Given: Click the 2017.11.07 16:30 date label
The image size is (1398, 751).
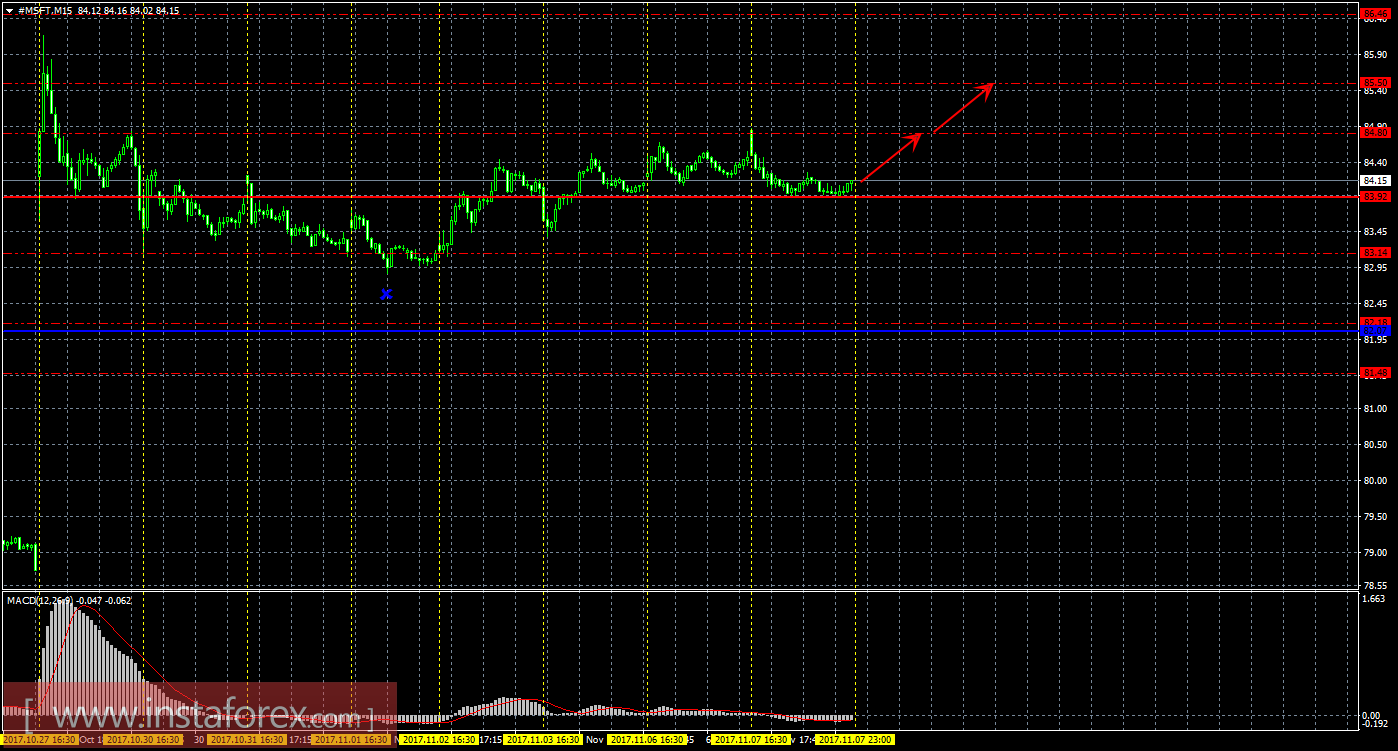Looking at the screenshot, I should [751, 740].
